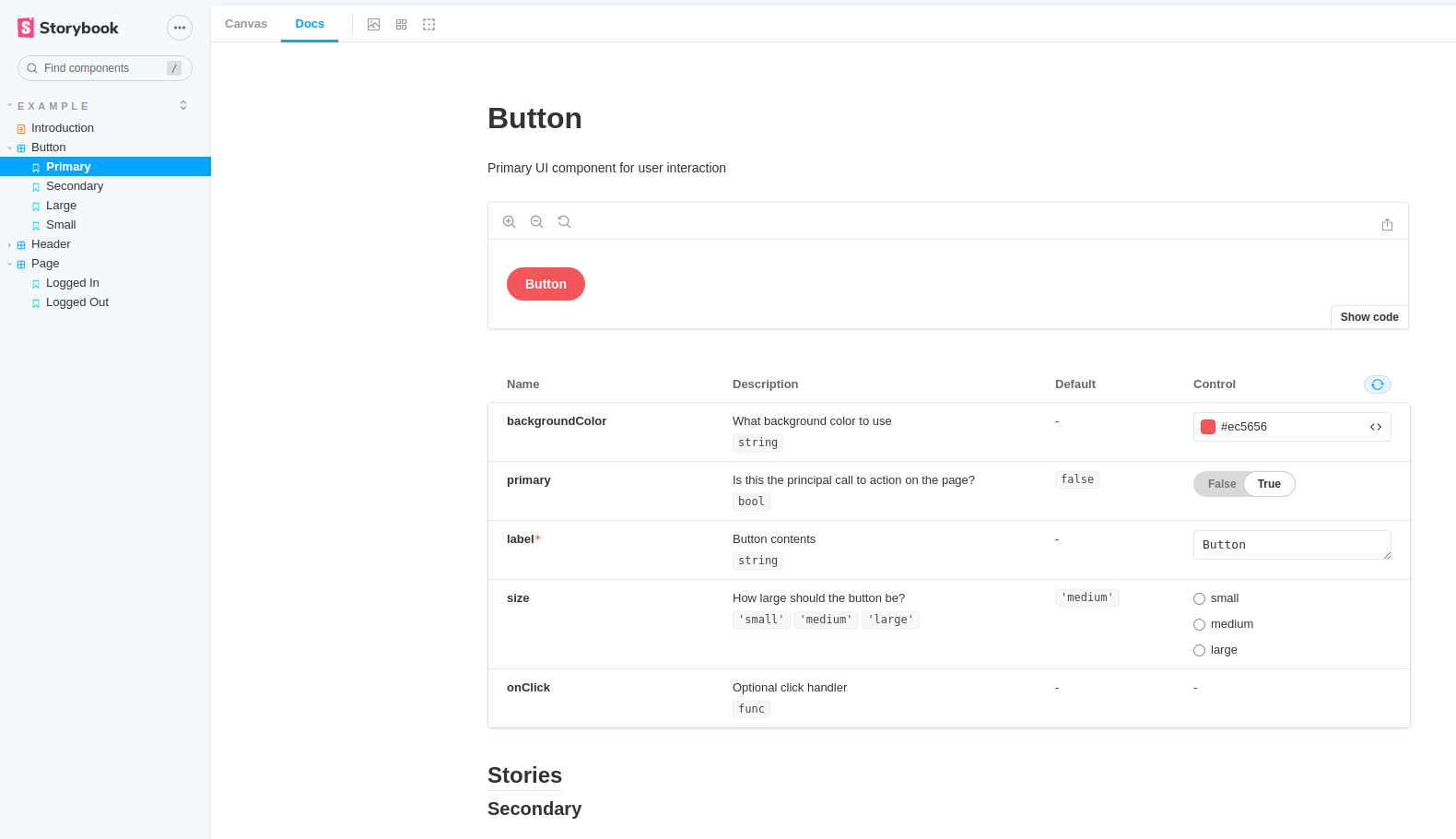Image resolution: width=1456 pixels, height=839 pixels.
Task: Reset controls with the circular arrow icon
Action: (x=1377, y=384)
